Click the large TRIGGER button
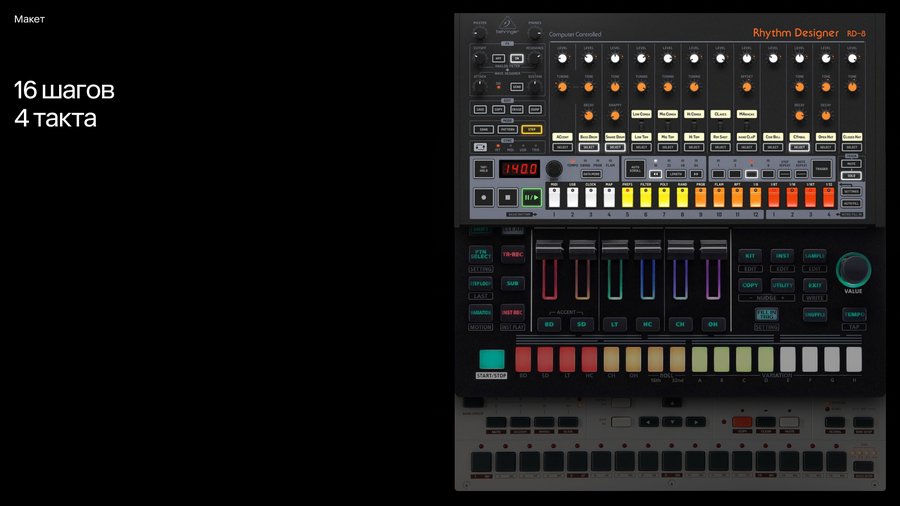The height and width of the screenshot is (506, 900). coord(822,169)
